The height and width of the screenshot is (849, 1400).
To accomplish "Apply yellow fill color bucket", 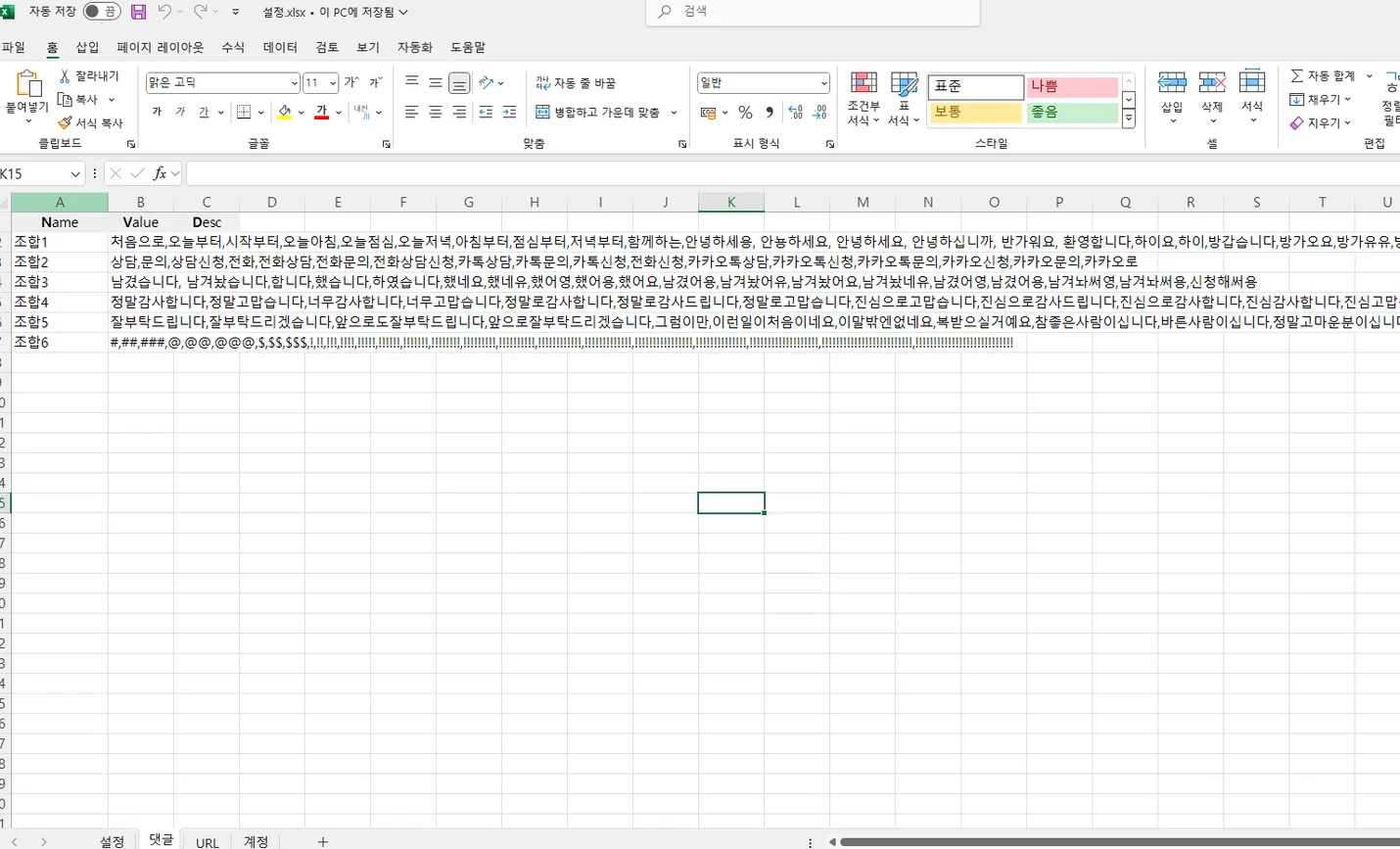I will (284, 113).
